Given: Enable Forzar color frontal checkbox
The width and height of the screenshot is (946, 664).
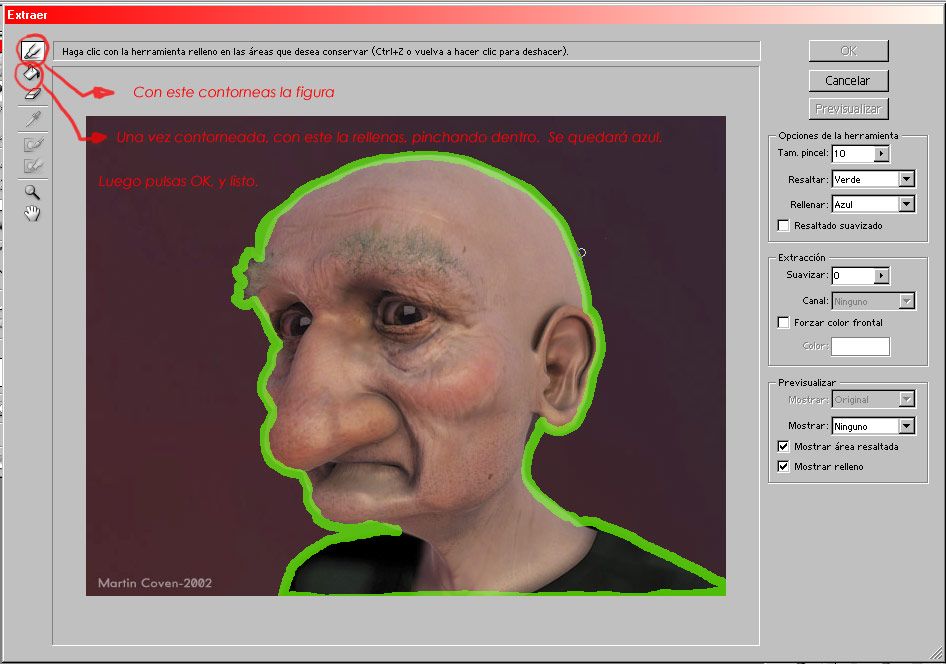Looking at the screenshot, I should pos(783,323).
